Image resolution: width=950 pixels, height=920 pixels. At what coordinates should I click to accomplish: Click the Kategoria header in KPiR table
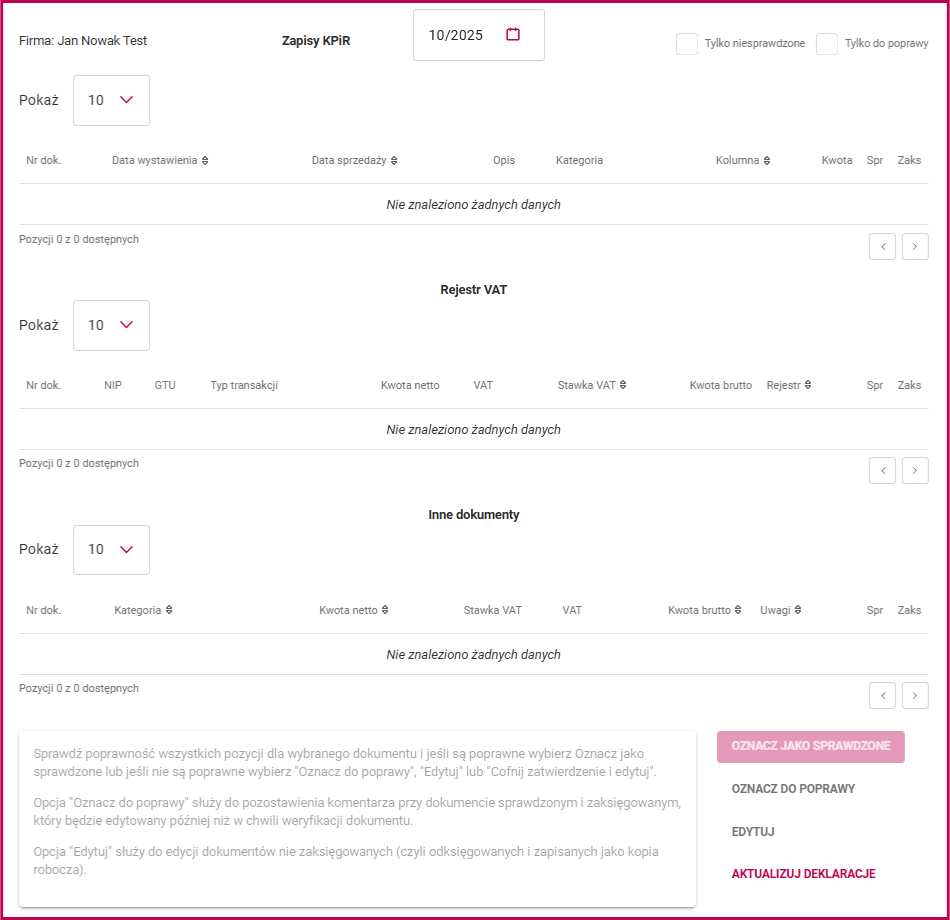pyautogui.click(x=579, y=161)
